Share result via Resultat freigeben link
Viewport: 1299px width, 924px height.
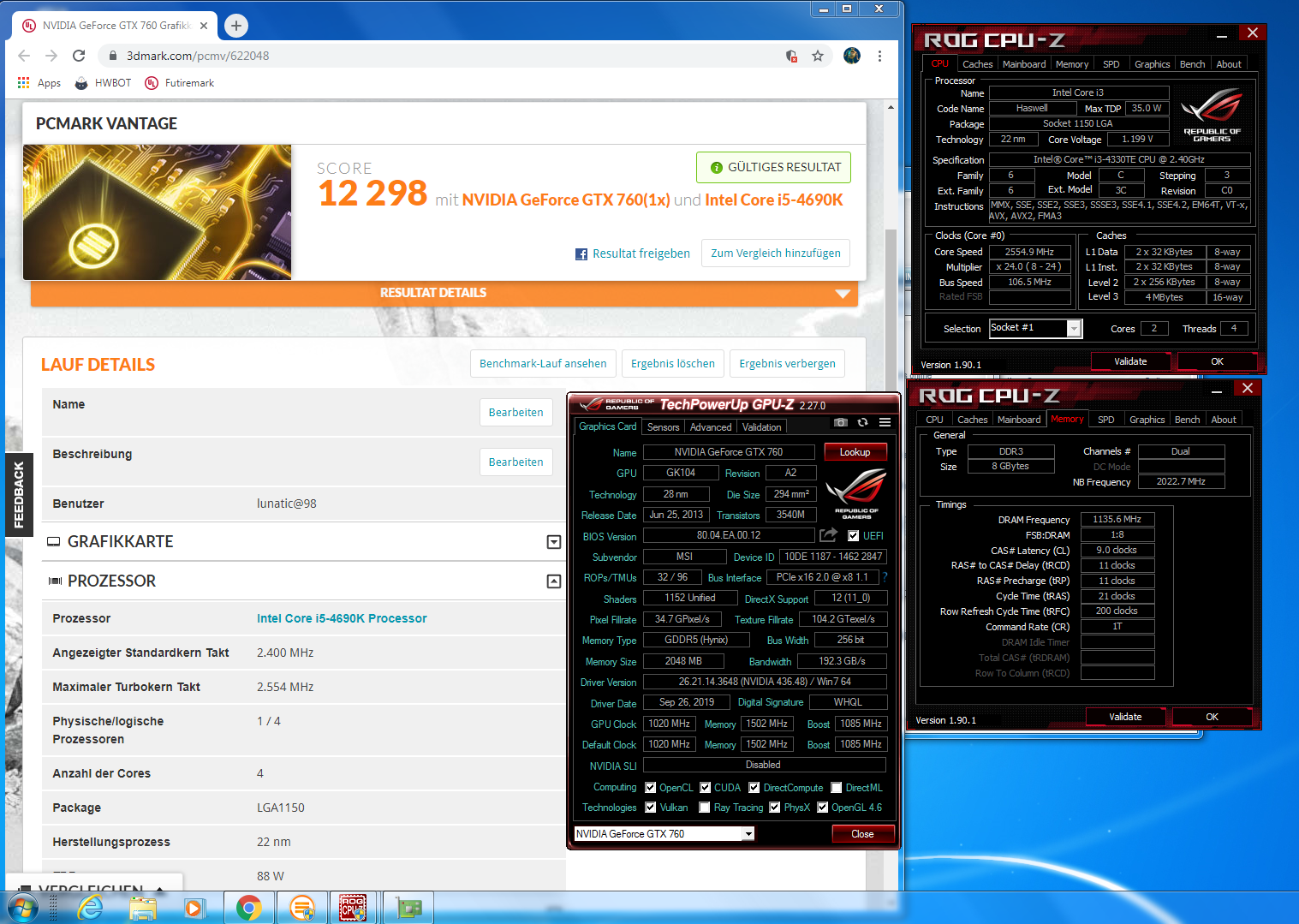[633, 253]
